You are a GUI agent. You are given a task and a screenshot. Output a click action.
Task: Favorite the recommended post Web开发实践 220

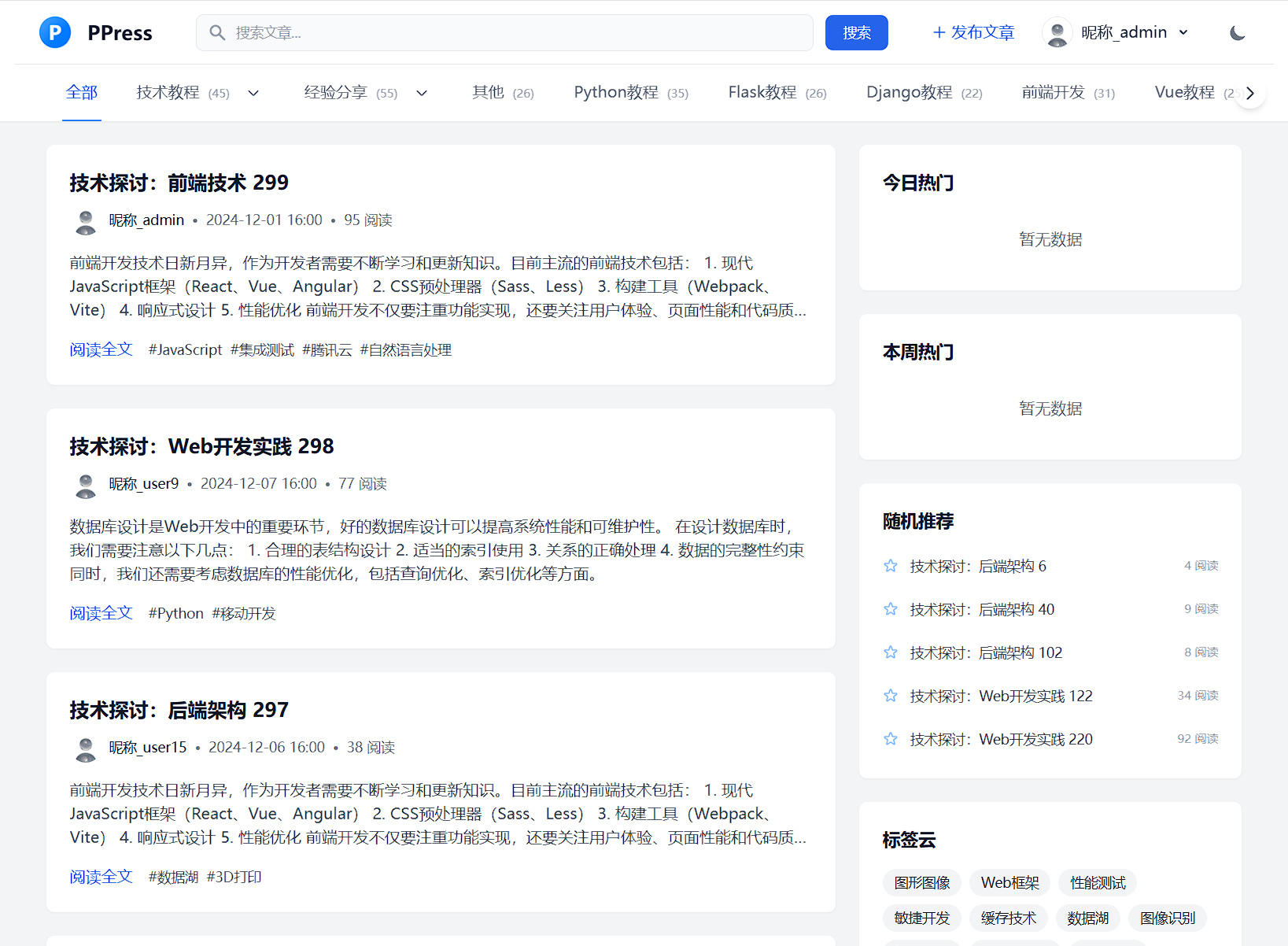tap(891, 739)
